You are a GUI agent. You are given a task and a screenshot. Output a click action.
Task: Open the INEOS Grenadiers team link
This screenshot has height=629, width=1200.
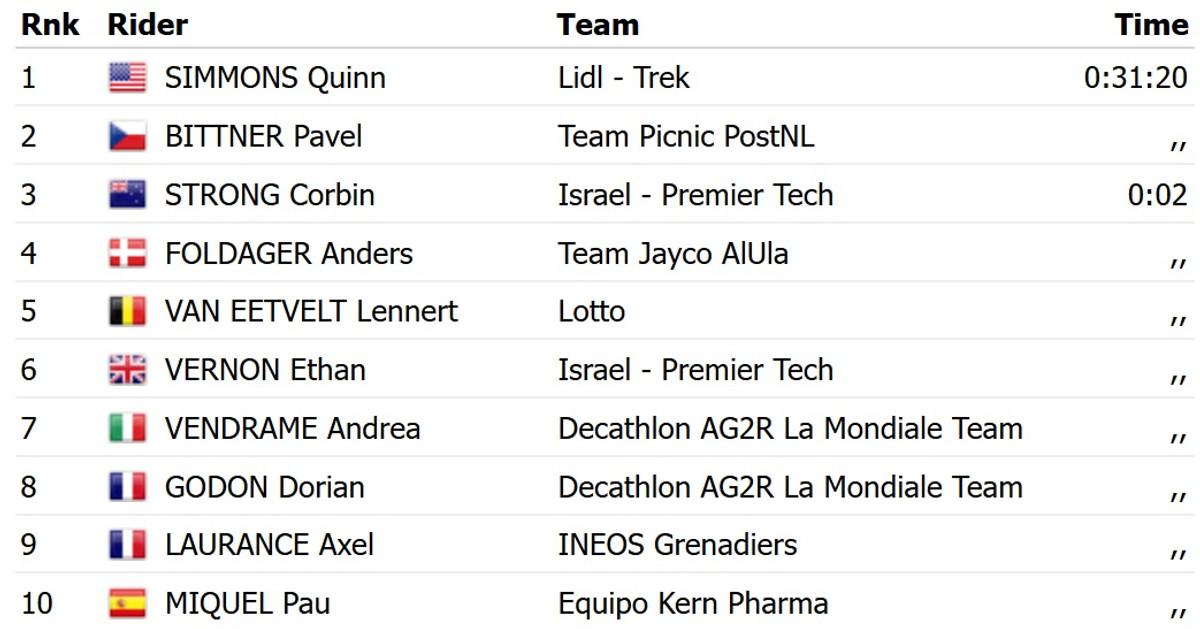(677, 545)
